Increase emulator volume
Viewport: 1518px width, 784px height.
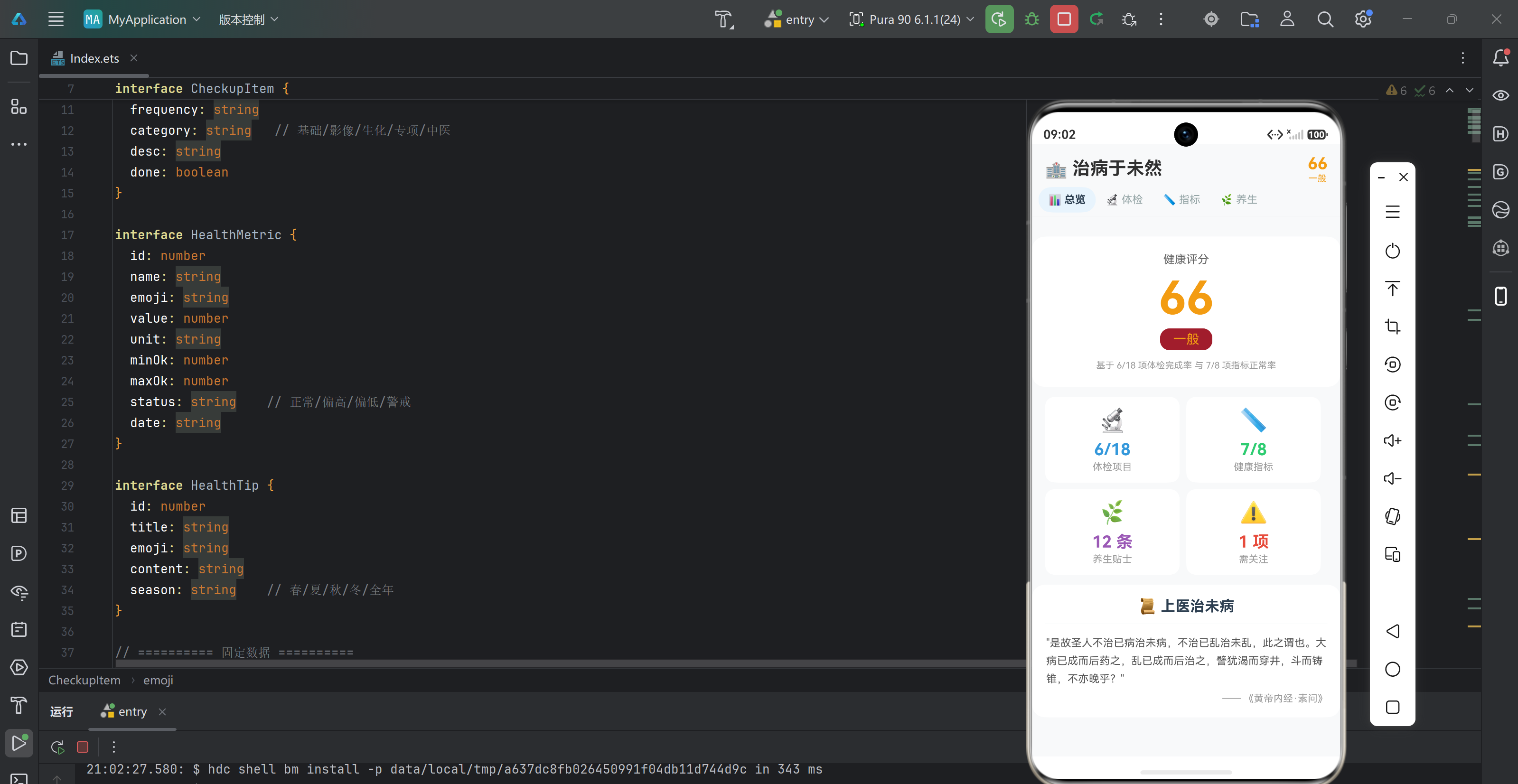(1392, 440)
